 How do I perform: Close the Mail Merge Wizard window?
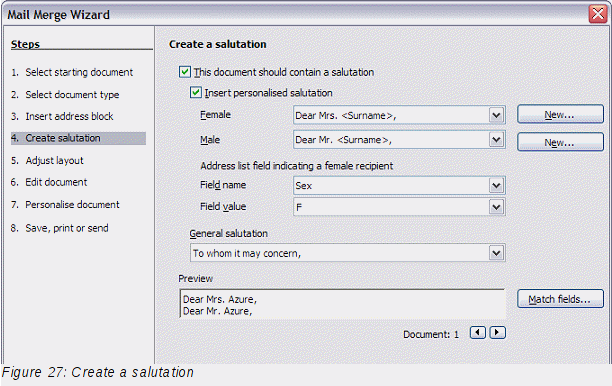[598, 14]
